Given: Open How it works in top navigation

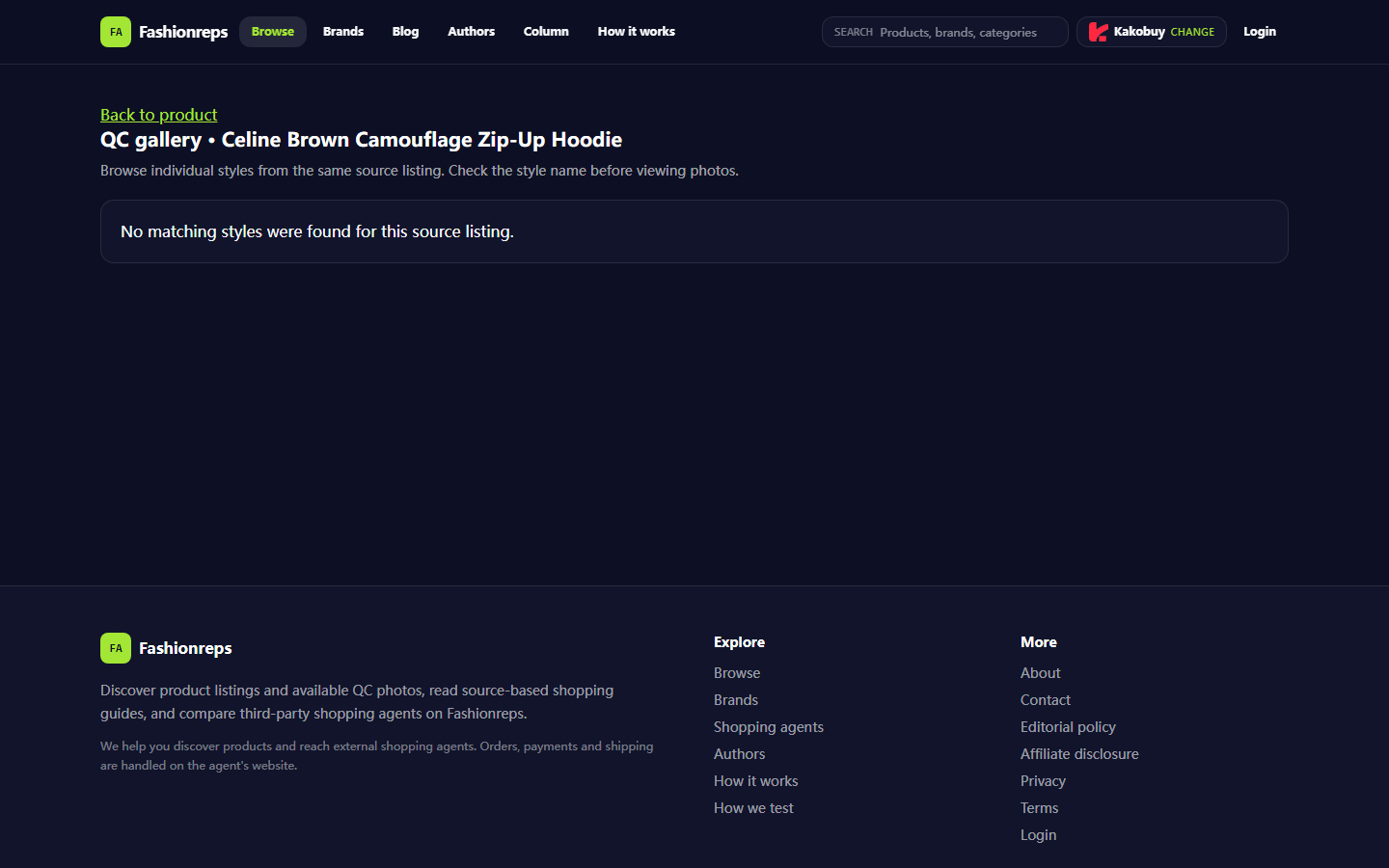Looking at the screenshot, I should [637, 32].
